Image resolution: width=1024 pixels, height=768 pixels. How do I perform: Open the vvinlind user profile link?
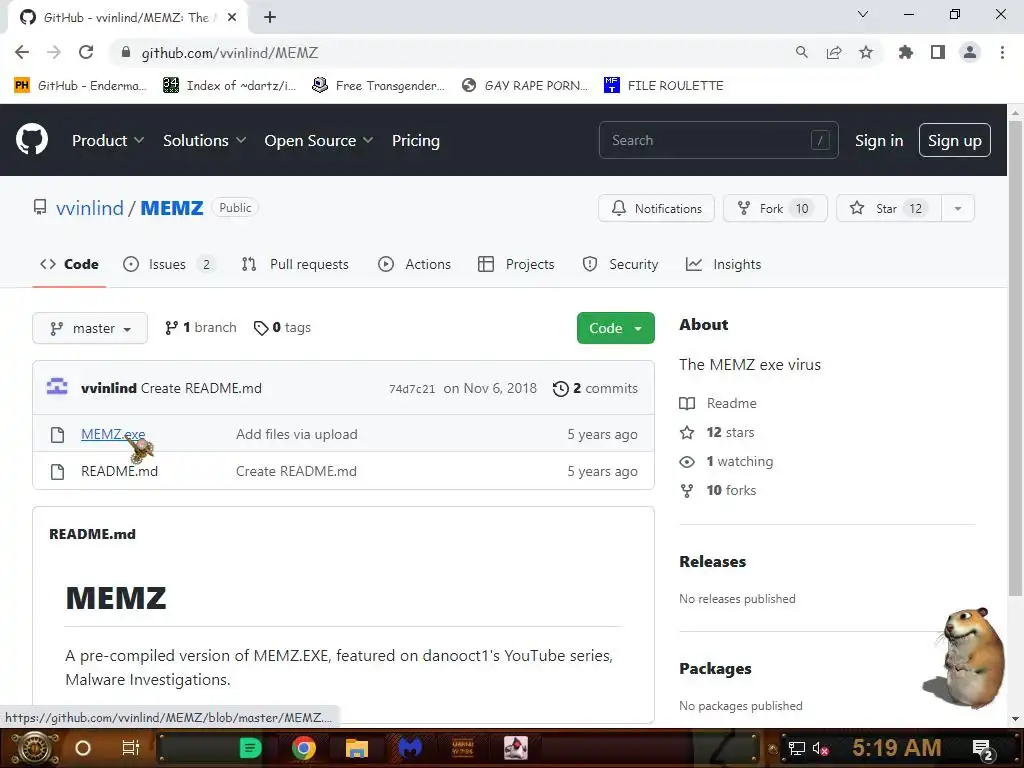89,208
